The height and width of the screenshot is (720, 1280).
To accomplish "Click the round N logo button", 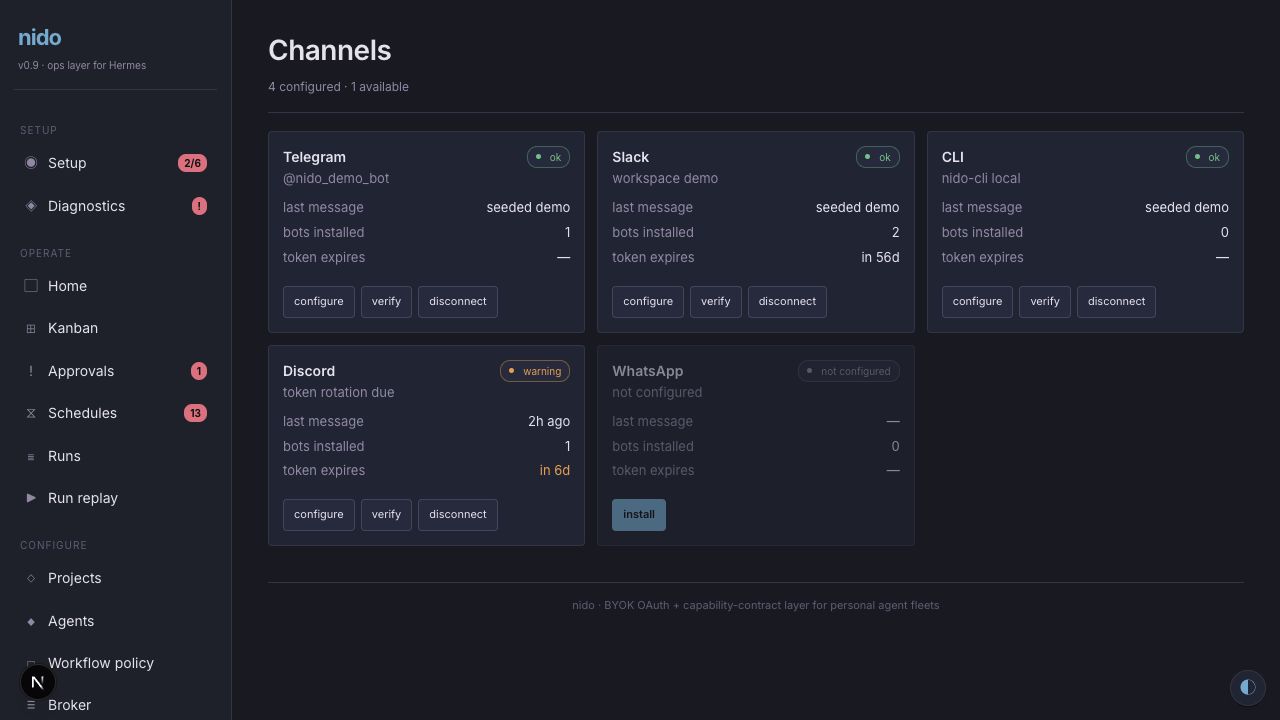I will point(38,682).
